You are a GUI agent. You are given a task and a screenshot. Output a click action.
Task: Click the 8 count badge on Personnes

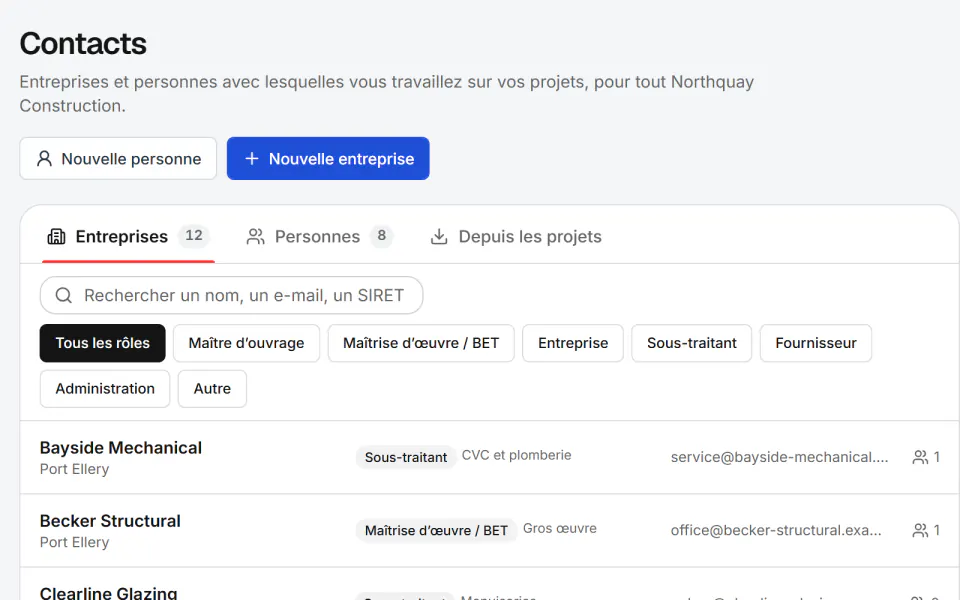(x=381, y=236)
